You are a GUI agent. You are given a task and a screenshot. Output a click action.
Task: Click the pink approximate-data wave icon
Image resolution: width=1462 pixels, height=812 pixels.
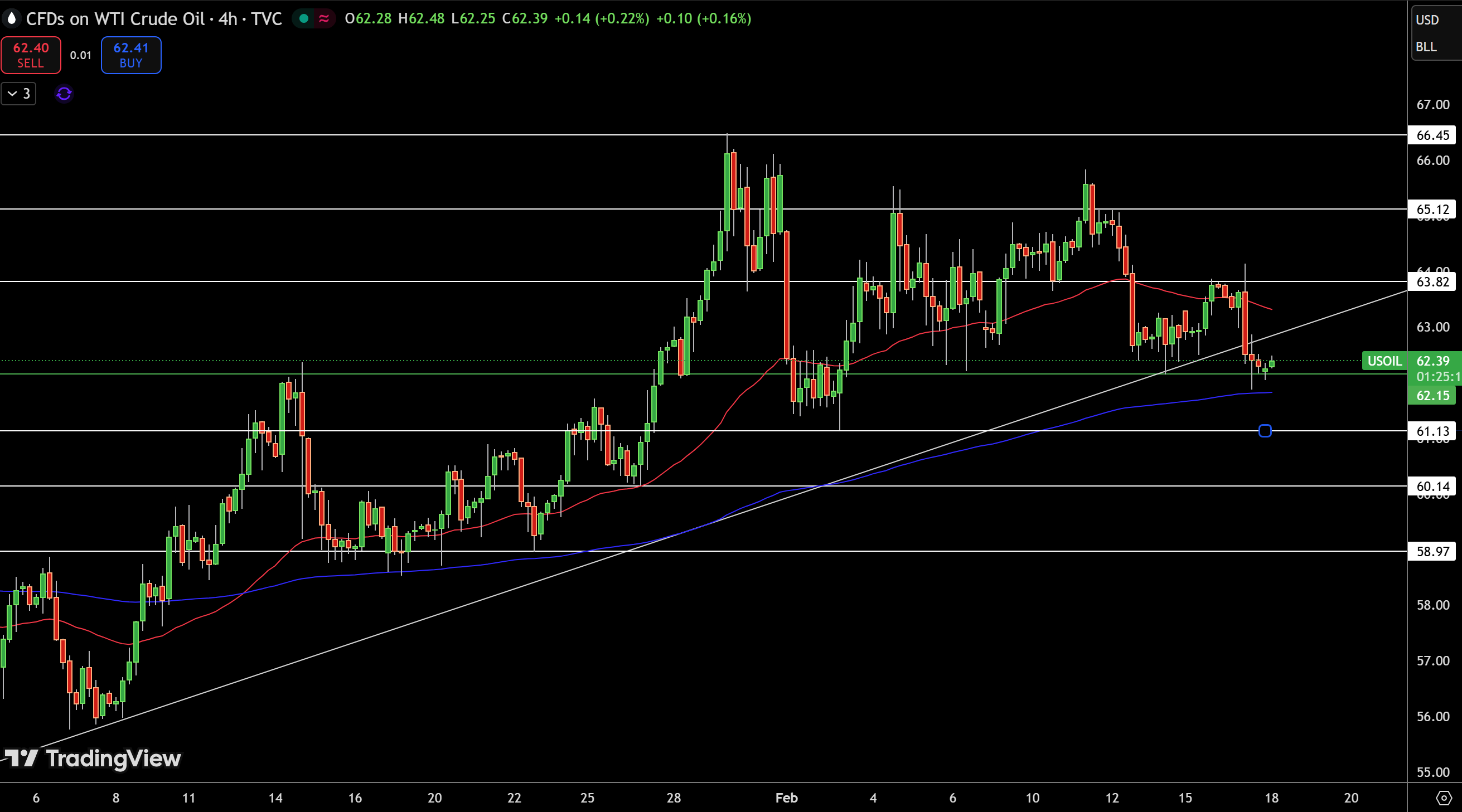324,19
